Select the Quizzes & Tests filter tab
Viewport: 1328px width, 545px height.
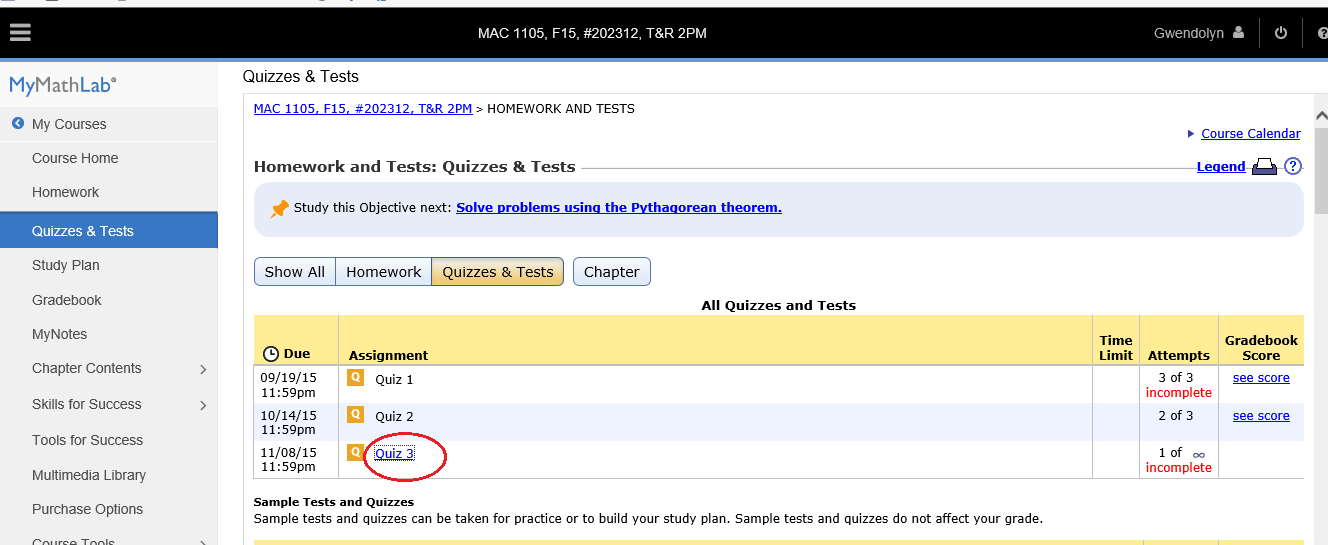498,272
